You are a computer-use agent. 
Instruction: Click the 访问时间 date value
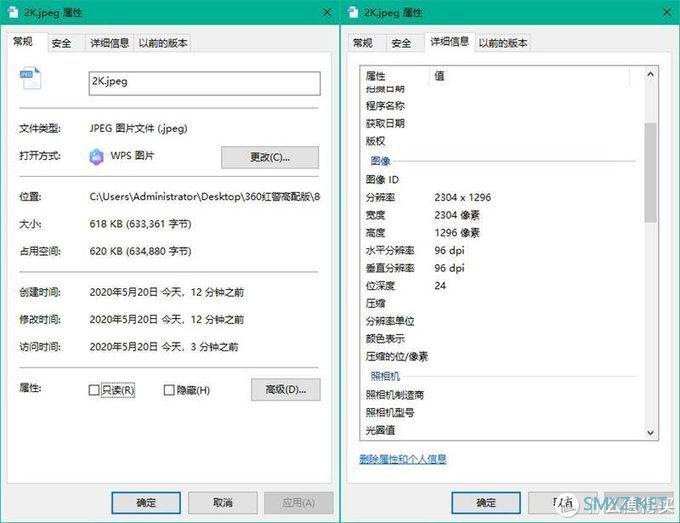click(163, 346)
